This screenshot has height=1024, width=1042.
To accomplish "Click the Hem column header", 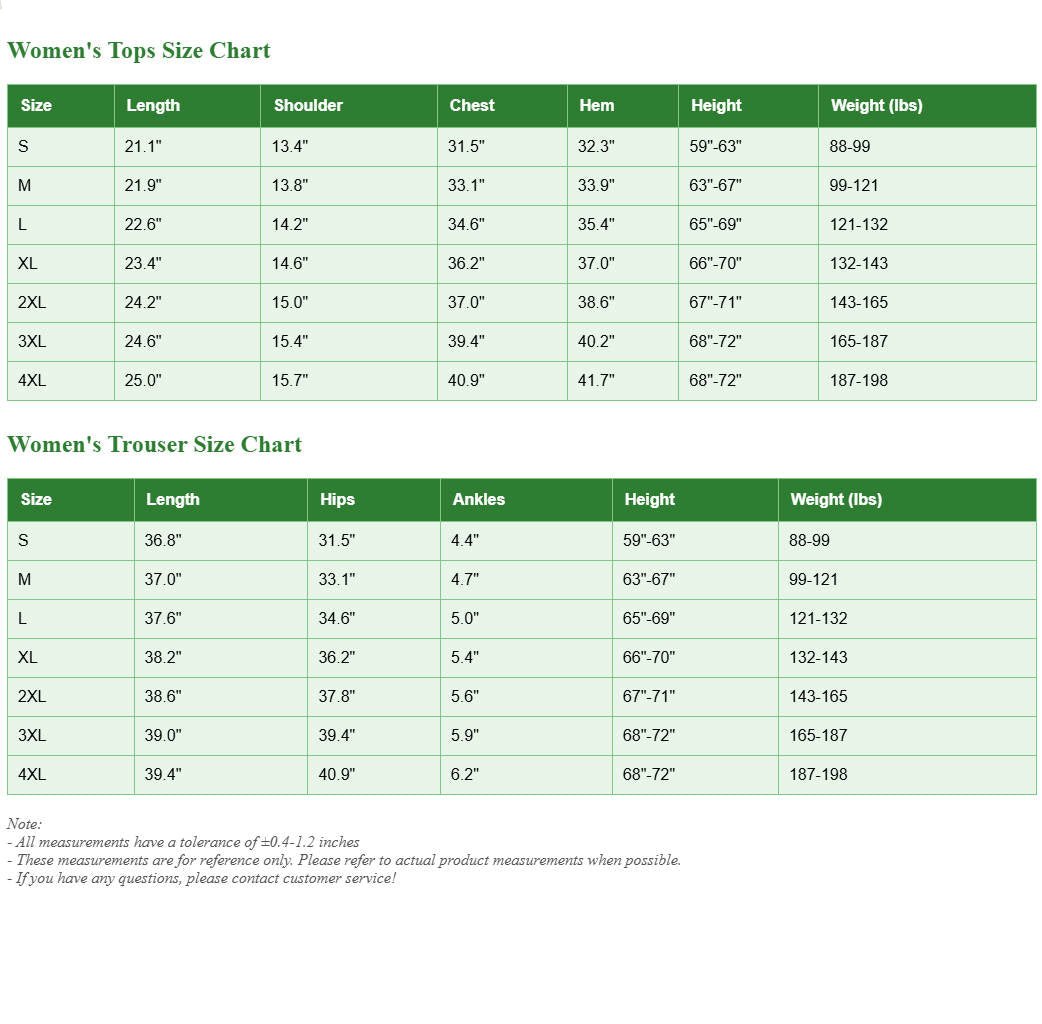I will (x=596, y=105).
